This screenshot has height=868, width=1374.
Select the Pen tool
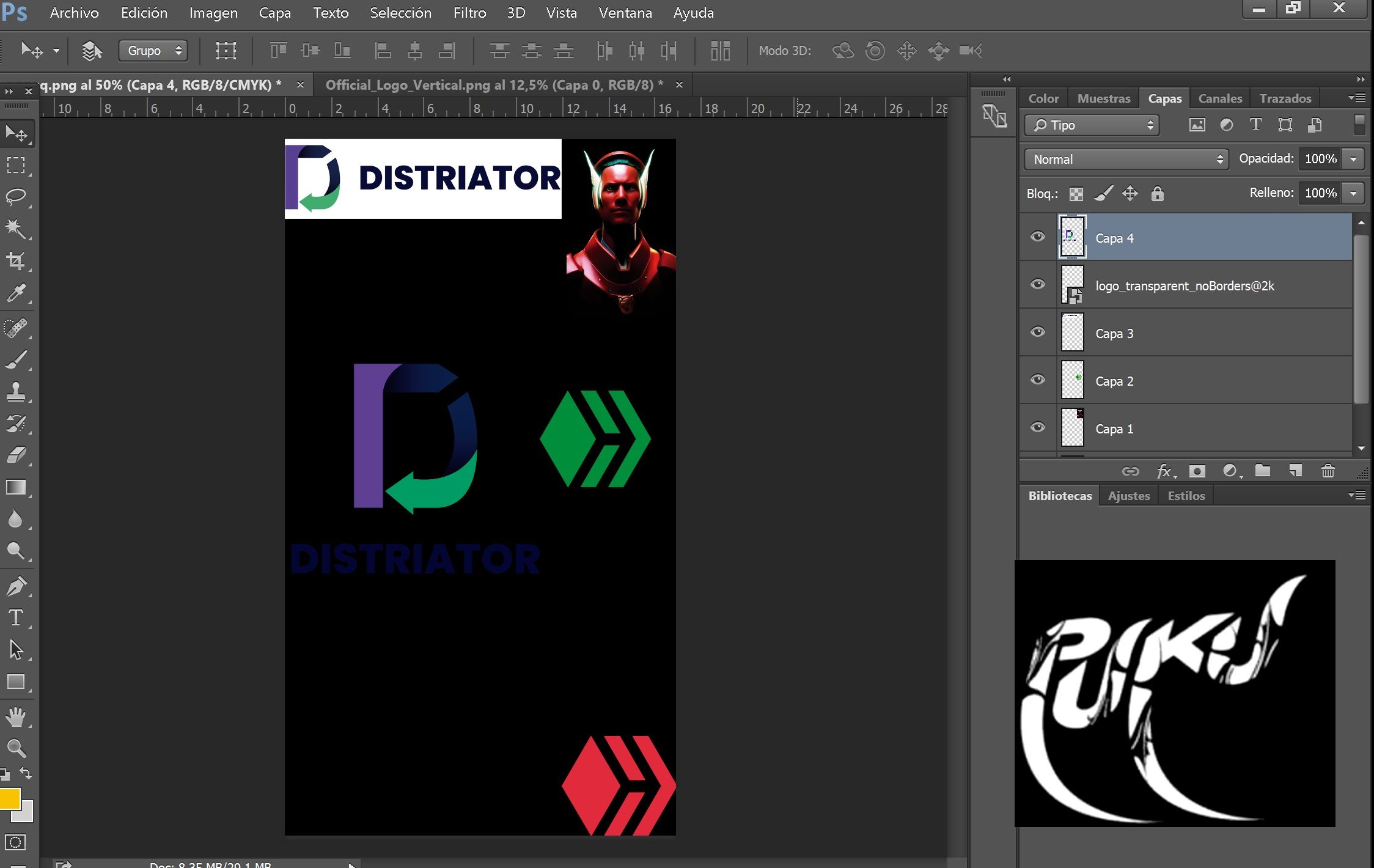point(16,586)
